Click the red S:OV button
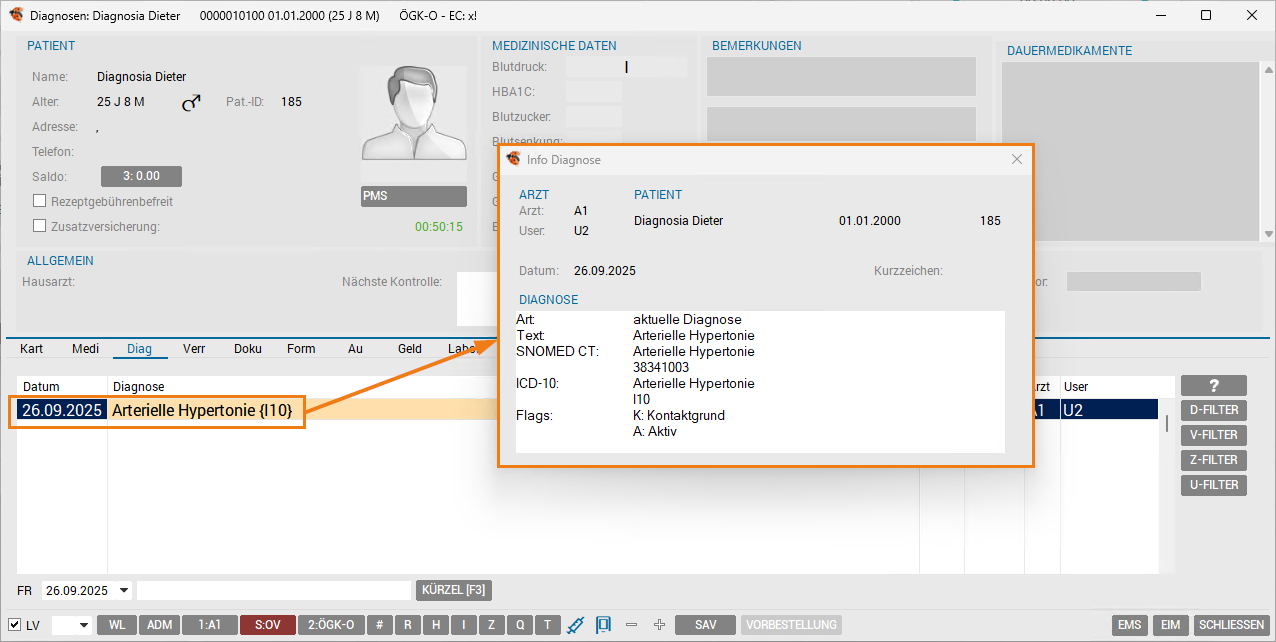 point(267,625)
